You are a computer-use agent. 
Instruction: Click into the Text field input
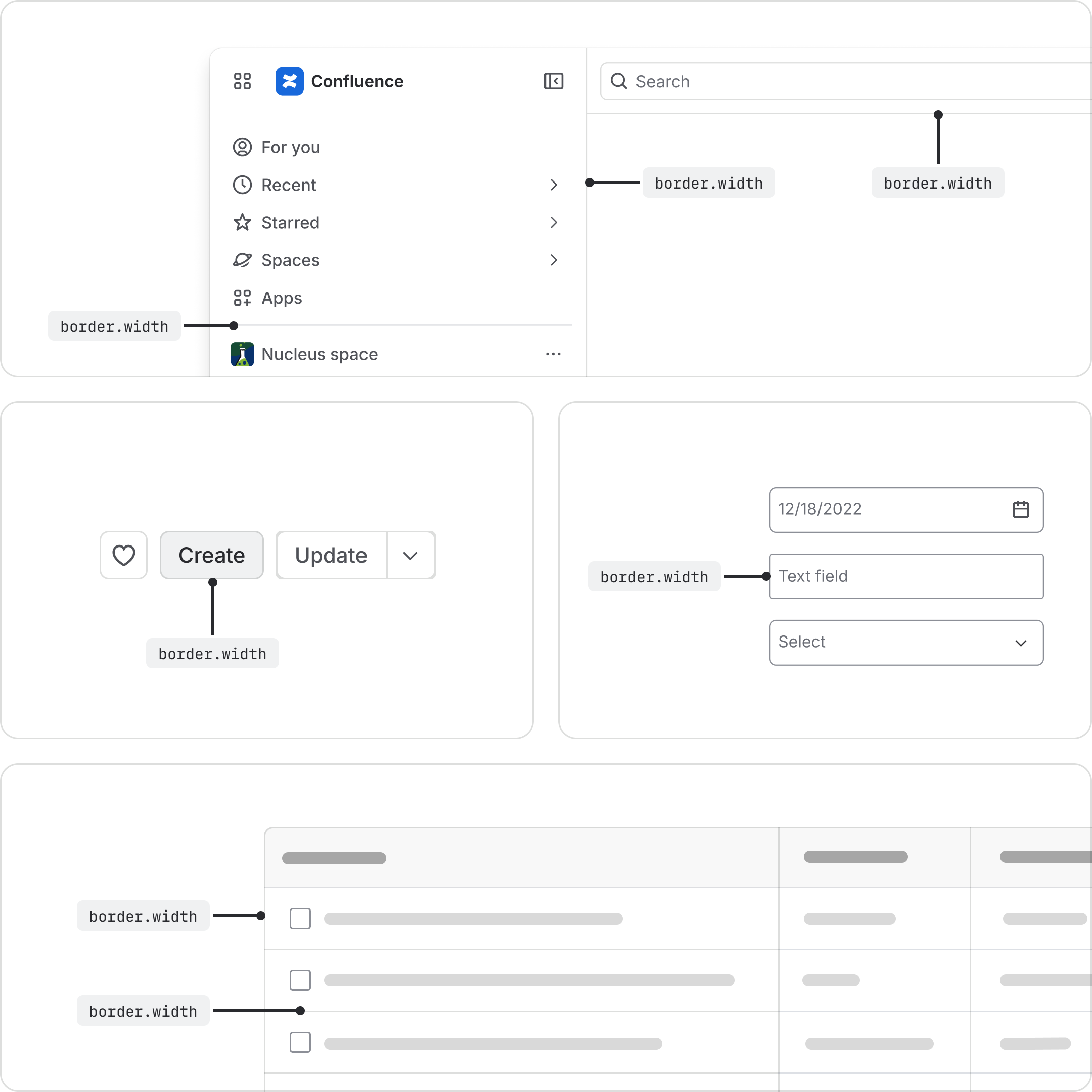tap(906, 576)
